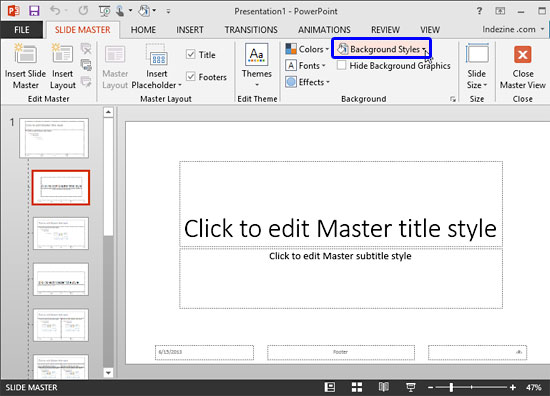
Task: Insert a new Slide Master
Action: [25, 66]
